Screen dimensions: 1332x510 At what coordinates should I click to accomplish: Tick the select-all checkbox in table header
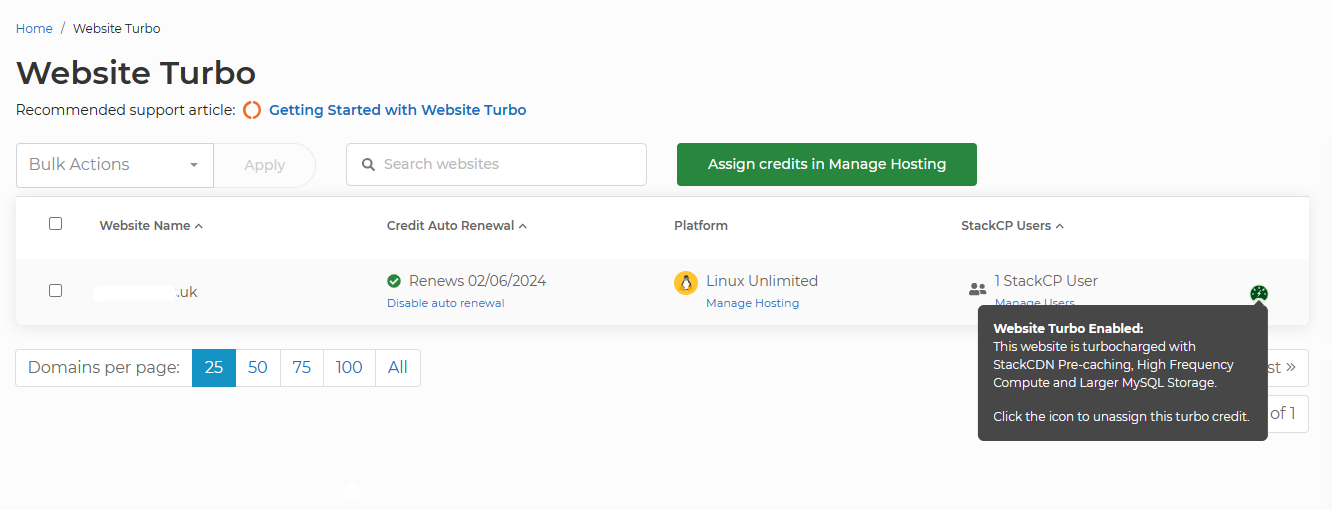point(55,223)
